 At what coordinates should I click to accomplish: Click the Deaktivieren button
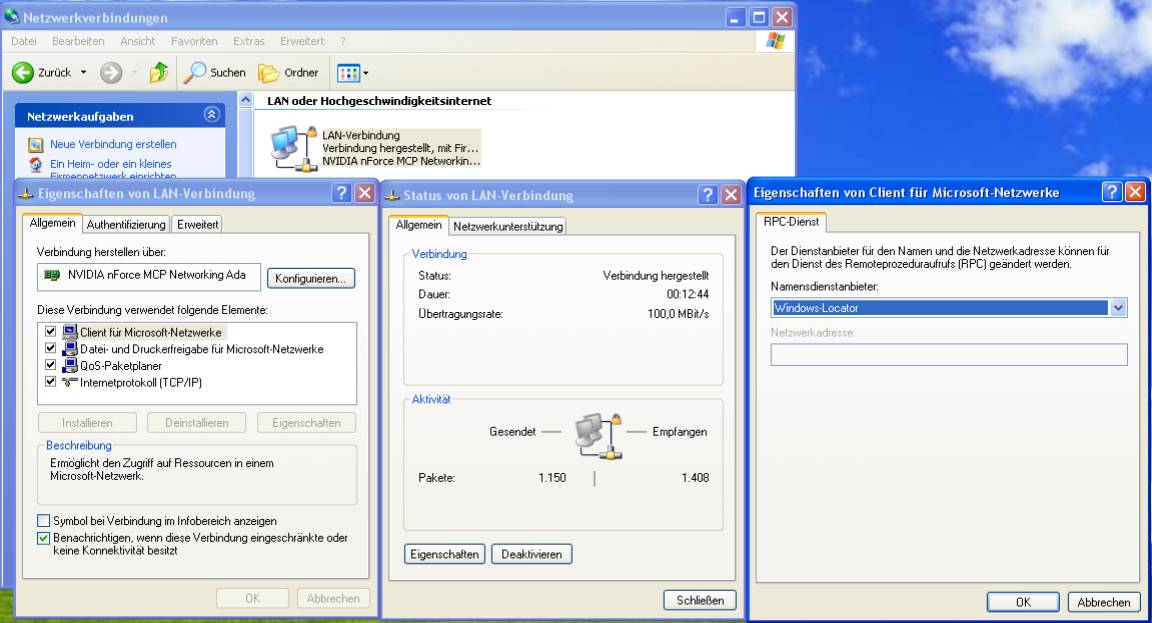[x=531, y=554]
